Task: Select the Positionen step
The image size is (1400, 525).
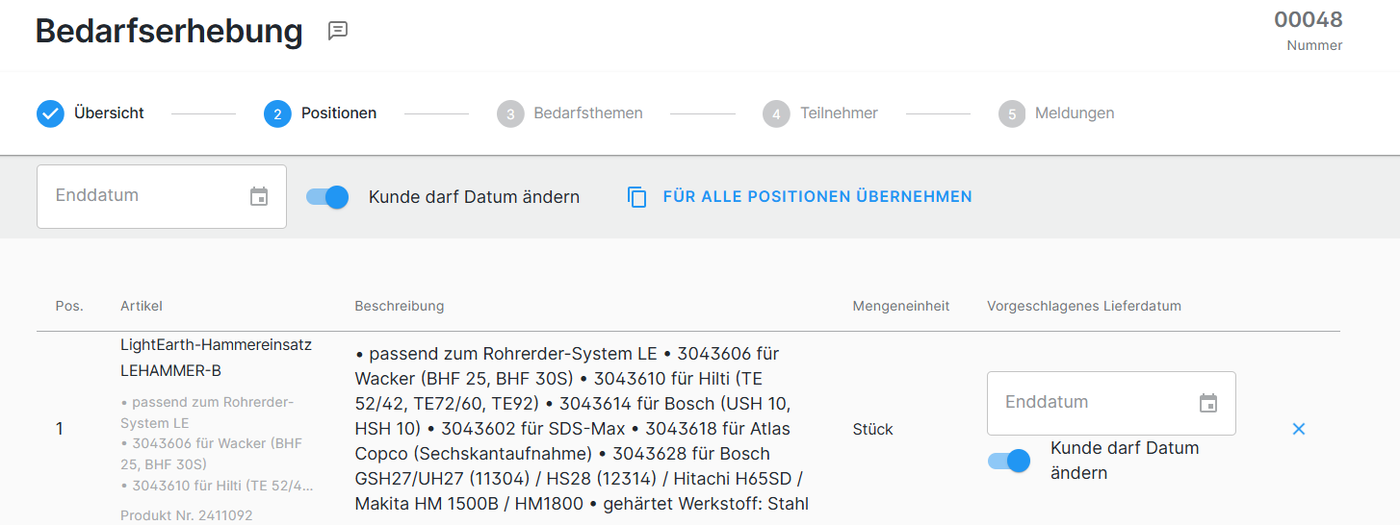Action: [320, 113]
